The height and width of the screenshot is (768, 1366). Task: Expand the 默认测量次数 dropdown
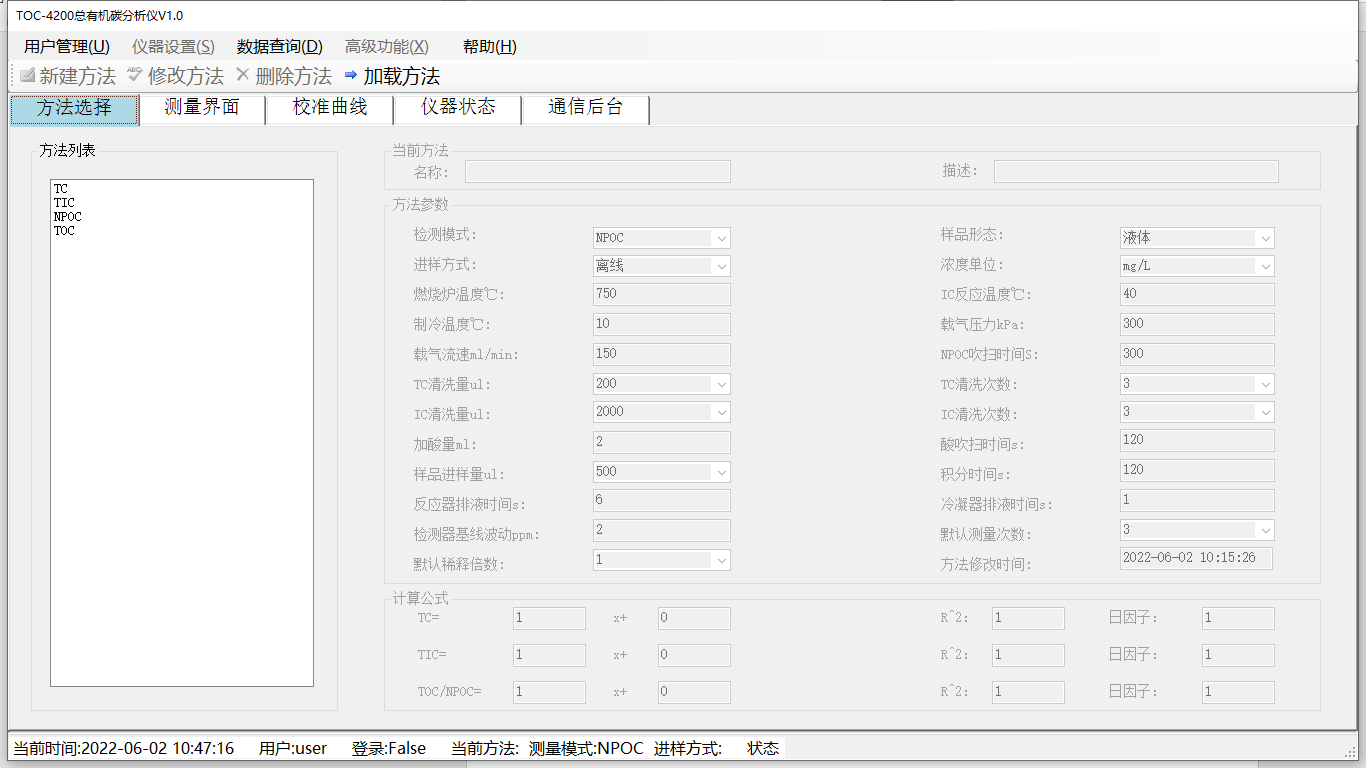click(x=1265, y=530)
